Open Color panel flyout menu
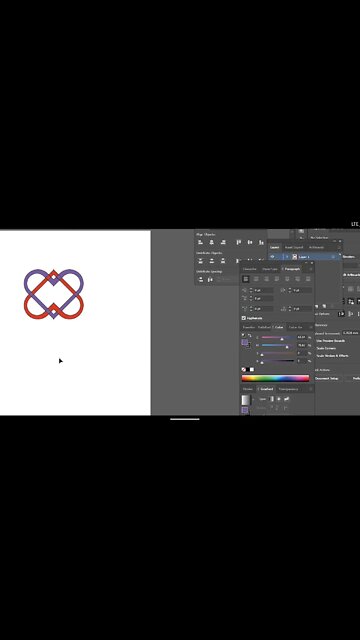Viewport: 360px width, 640px height. pos(311,327)
